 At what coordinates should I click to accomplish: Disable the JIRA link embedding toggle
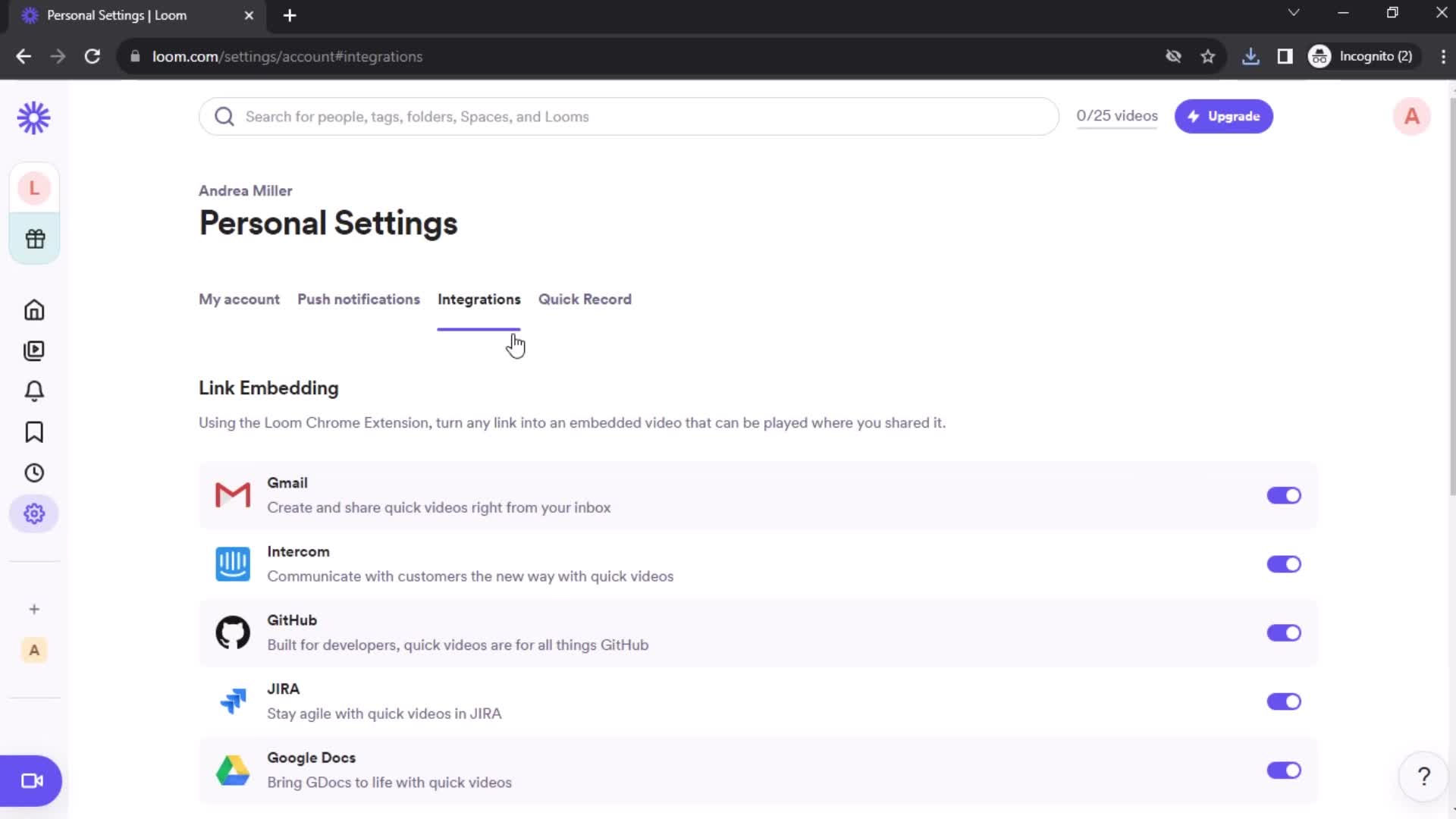[x=1284, y=701]
